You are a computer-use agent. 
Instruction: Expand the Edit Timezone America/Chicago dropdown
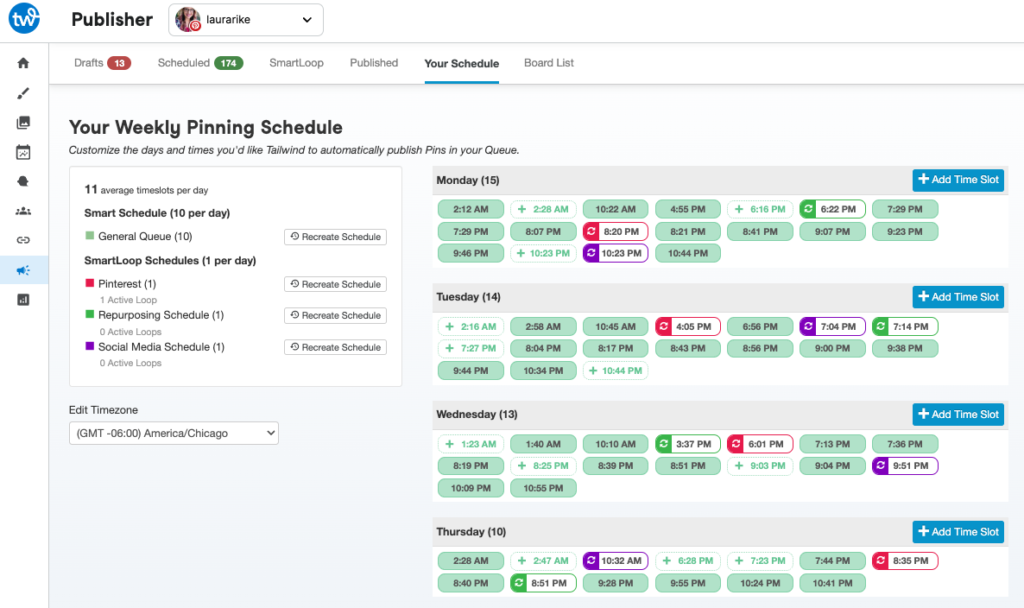pos(173,433)
